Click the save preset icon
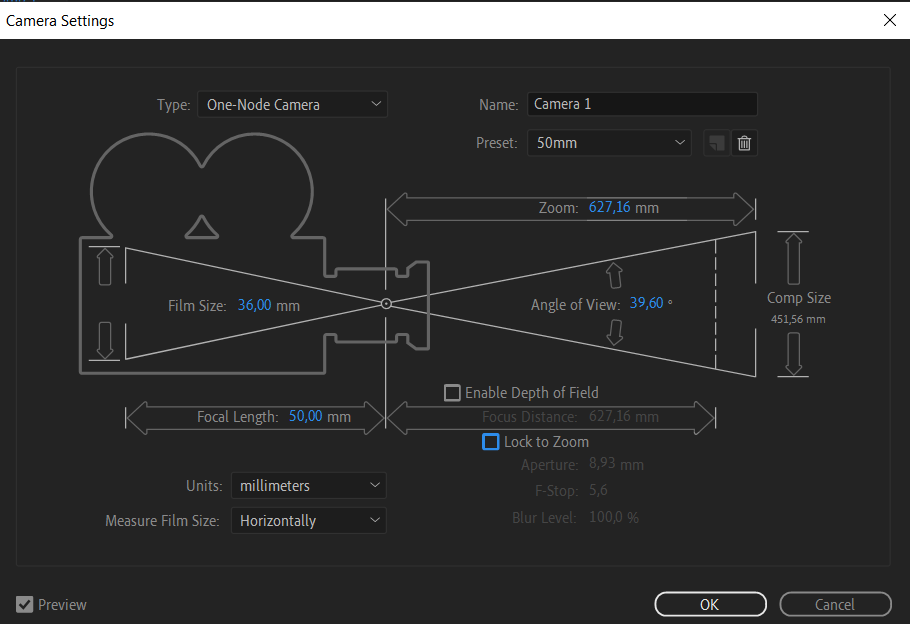 [x=716, y=143]
